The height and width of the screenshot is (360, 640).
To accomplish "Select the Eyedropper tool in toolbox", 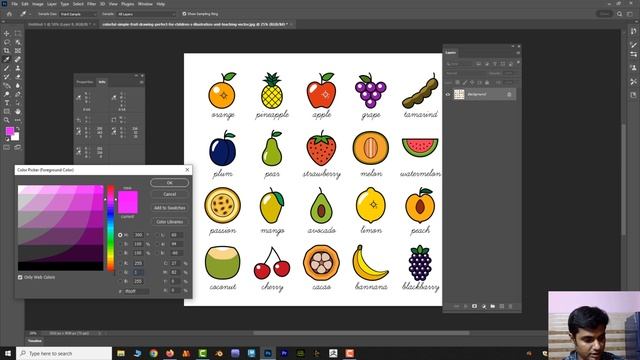I will point(7,60).
